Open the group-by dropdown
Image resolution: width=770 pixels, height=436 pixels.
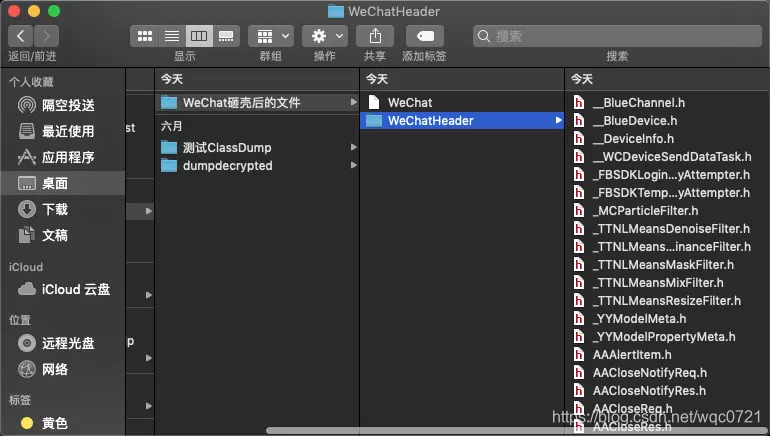[x=271, y=36]
